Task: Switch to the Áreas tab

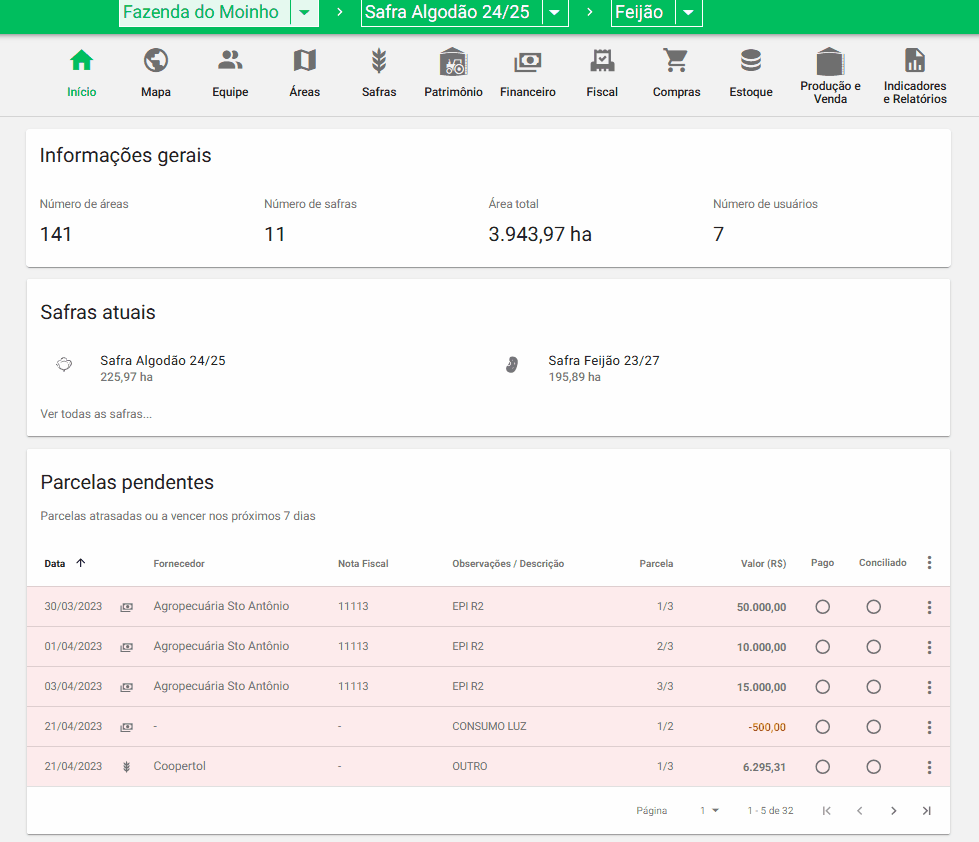Action: [x=304, y=73]
